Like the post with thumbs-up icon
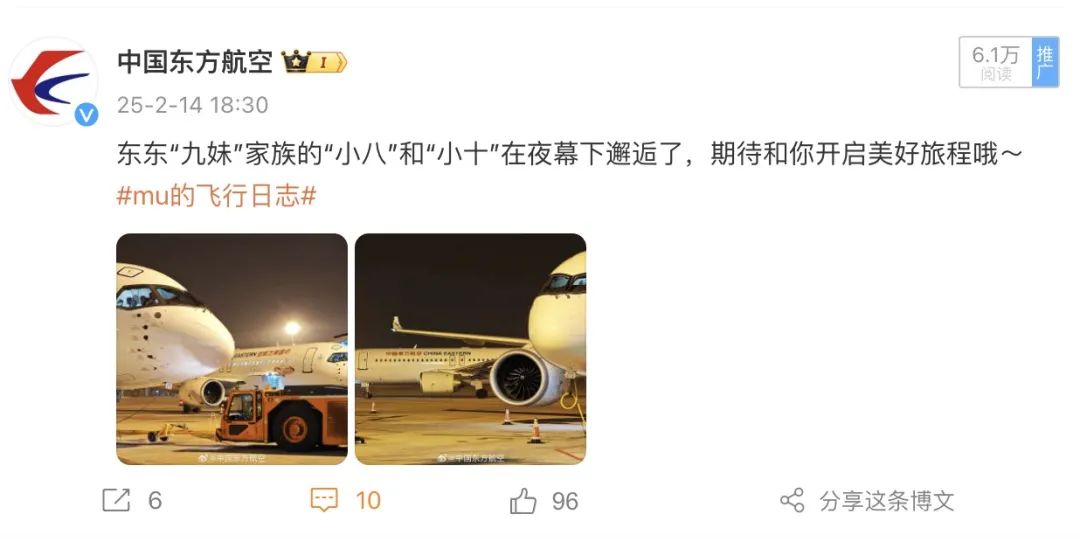Screen dimensions: 1080x542 [x=523, y=501]
